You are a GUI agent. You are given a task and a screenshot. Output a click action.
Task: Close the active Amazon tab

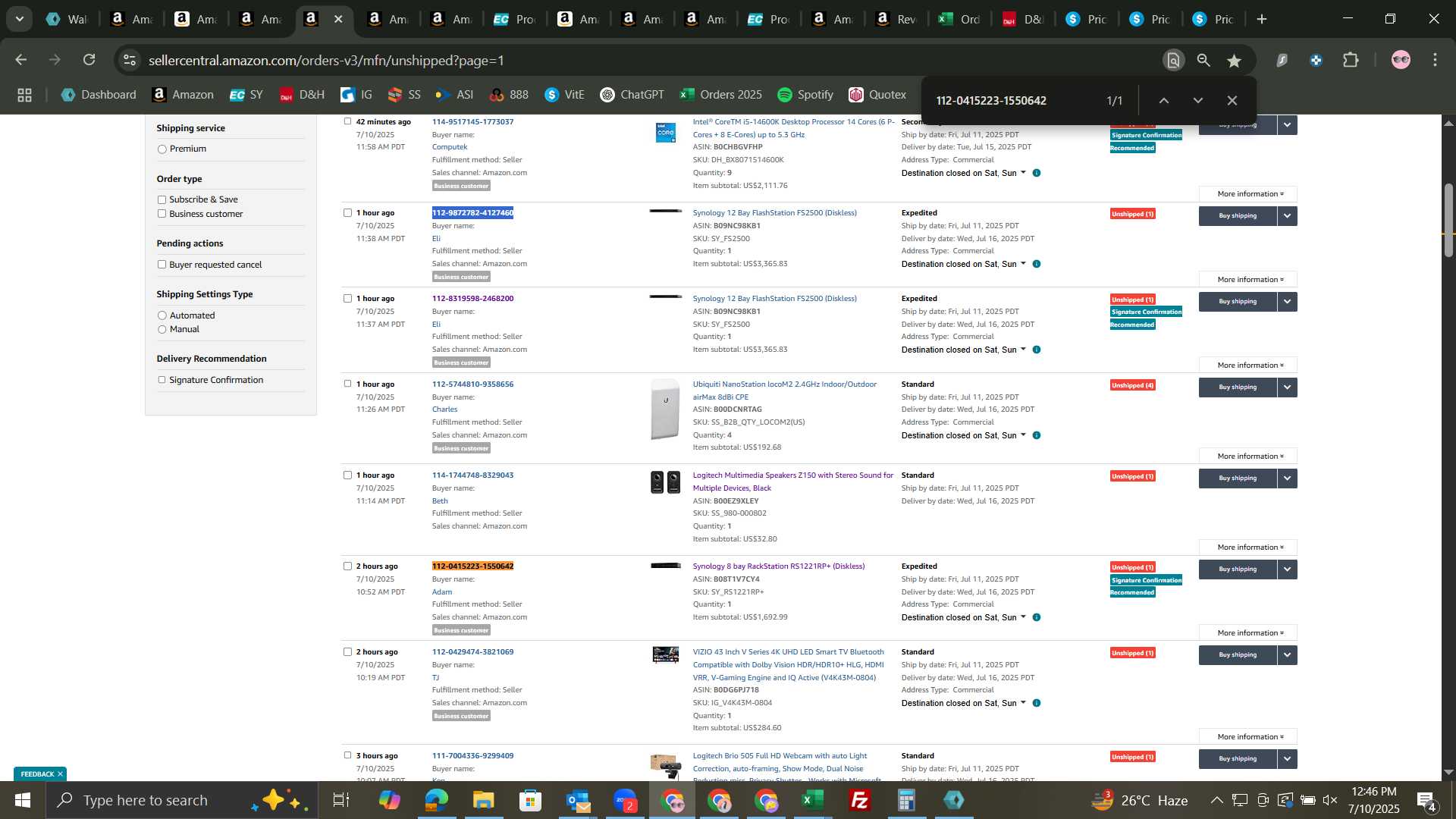tap(339, 19)
